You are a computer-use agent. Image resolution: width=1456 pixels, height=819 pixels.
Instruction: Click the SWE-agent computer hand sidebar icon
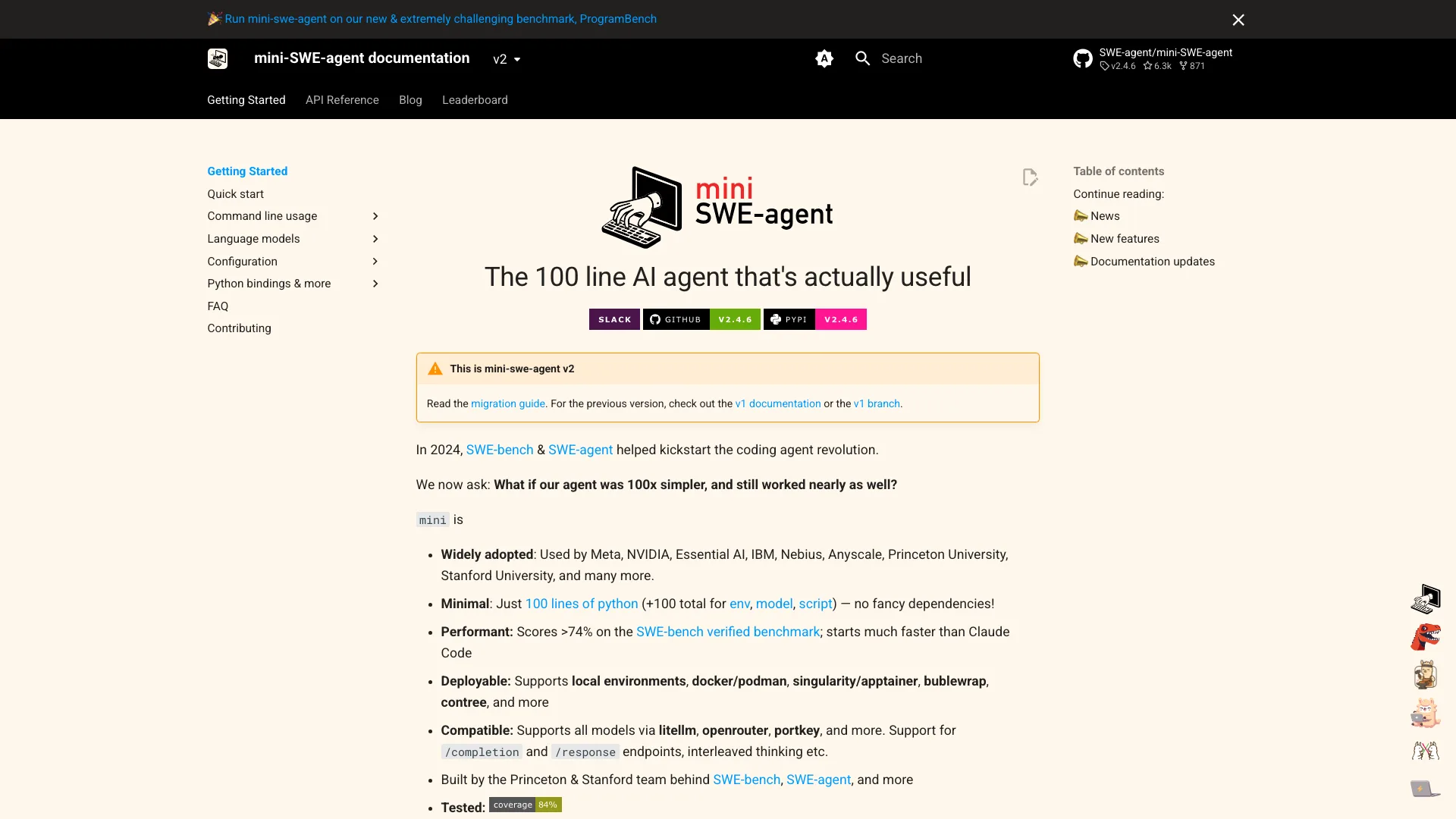pos(1426,599)
